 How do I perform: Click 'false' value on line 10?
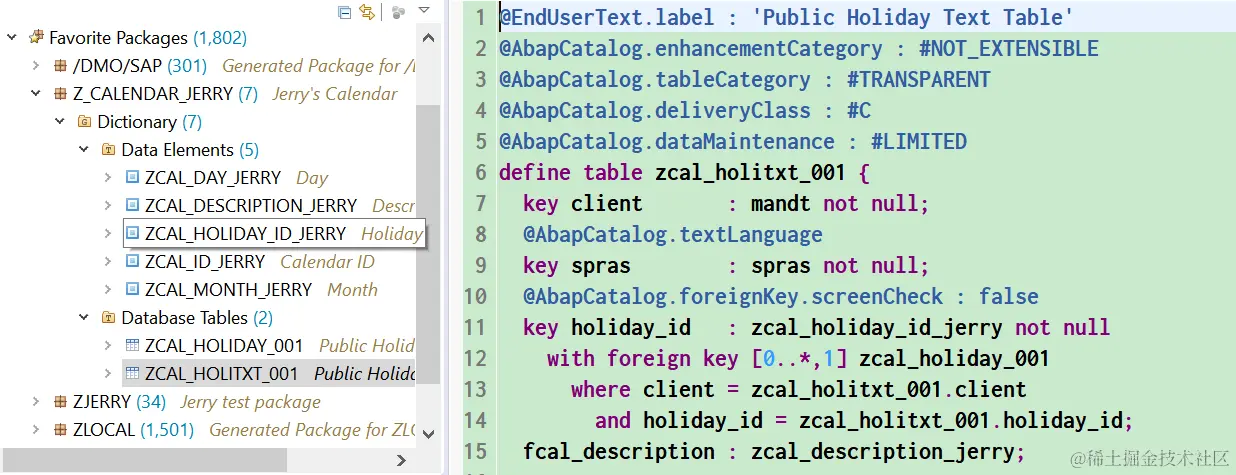pyautogui.click(x=1009, y=296)
